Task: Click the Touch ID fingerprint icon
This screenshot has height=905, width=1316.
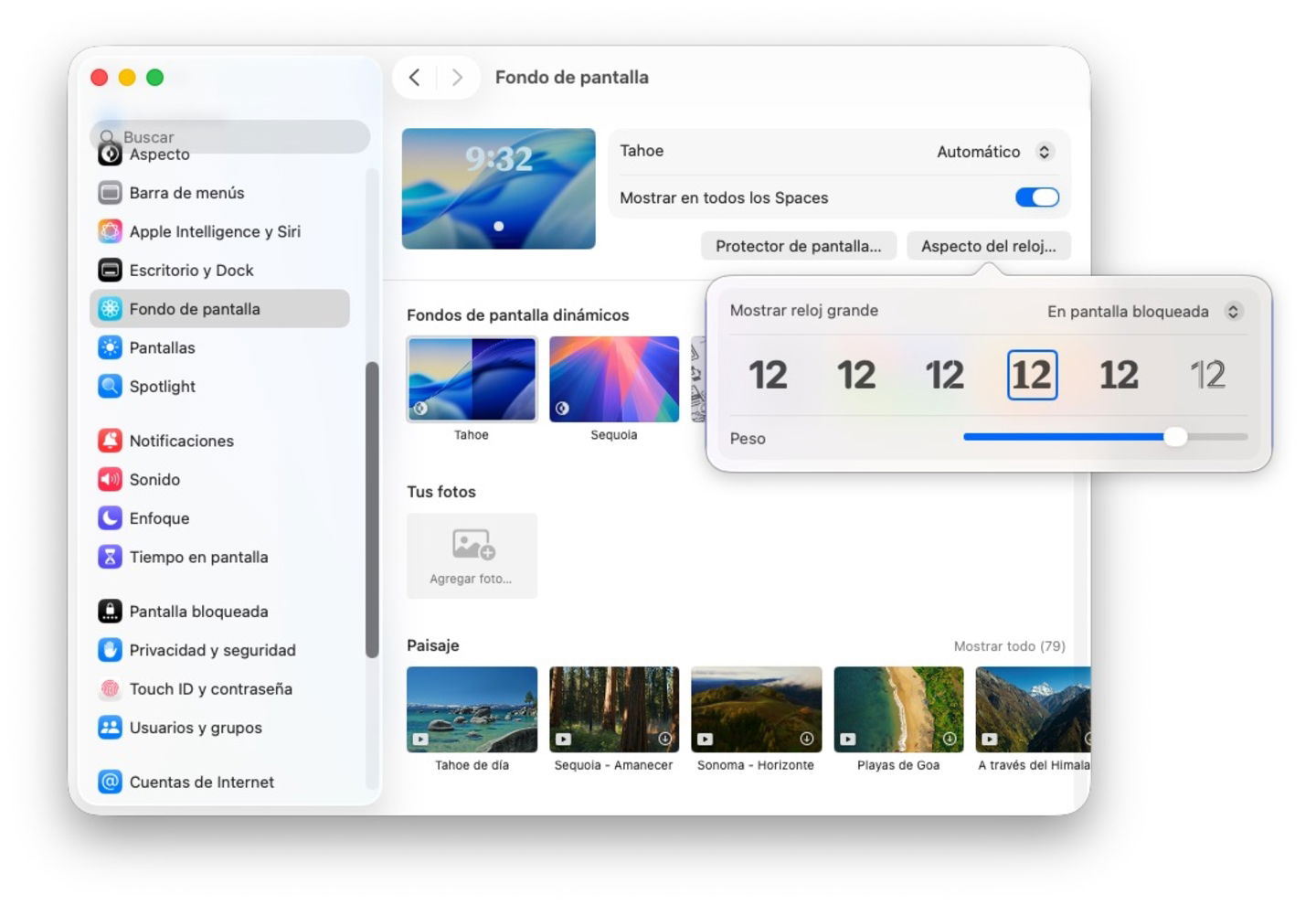Action: pyautogui.click(x=110, y=689)
